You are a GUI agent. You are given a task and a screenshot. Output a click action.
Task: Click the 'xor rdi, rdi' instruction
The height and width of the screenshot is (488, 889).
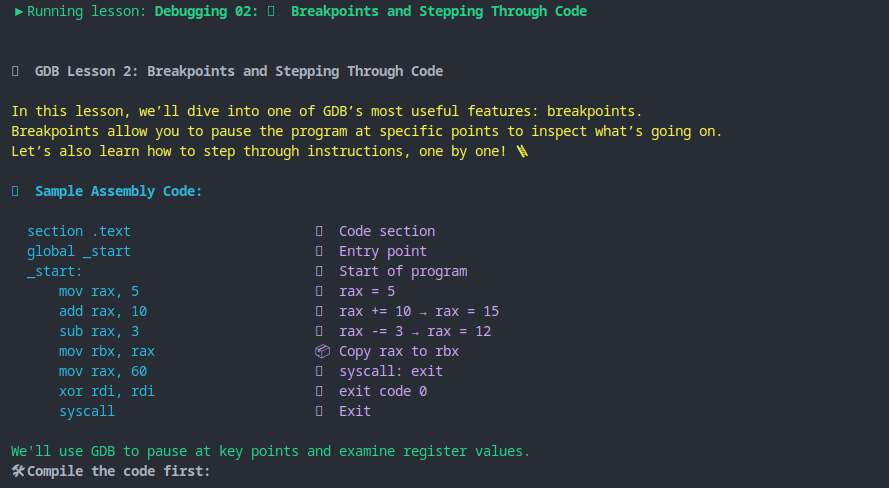[107, 391]
